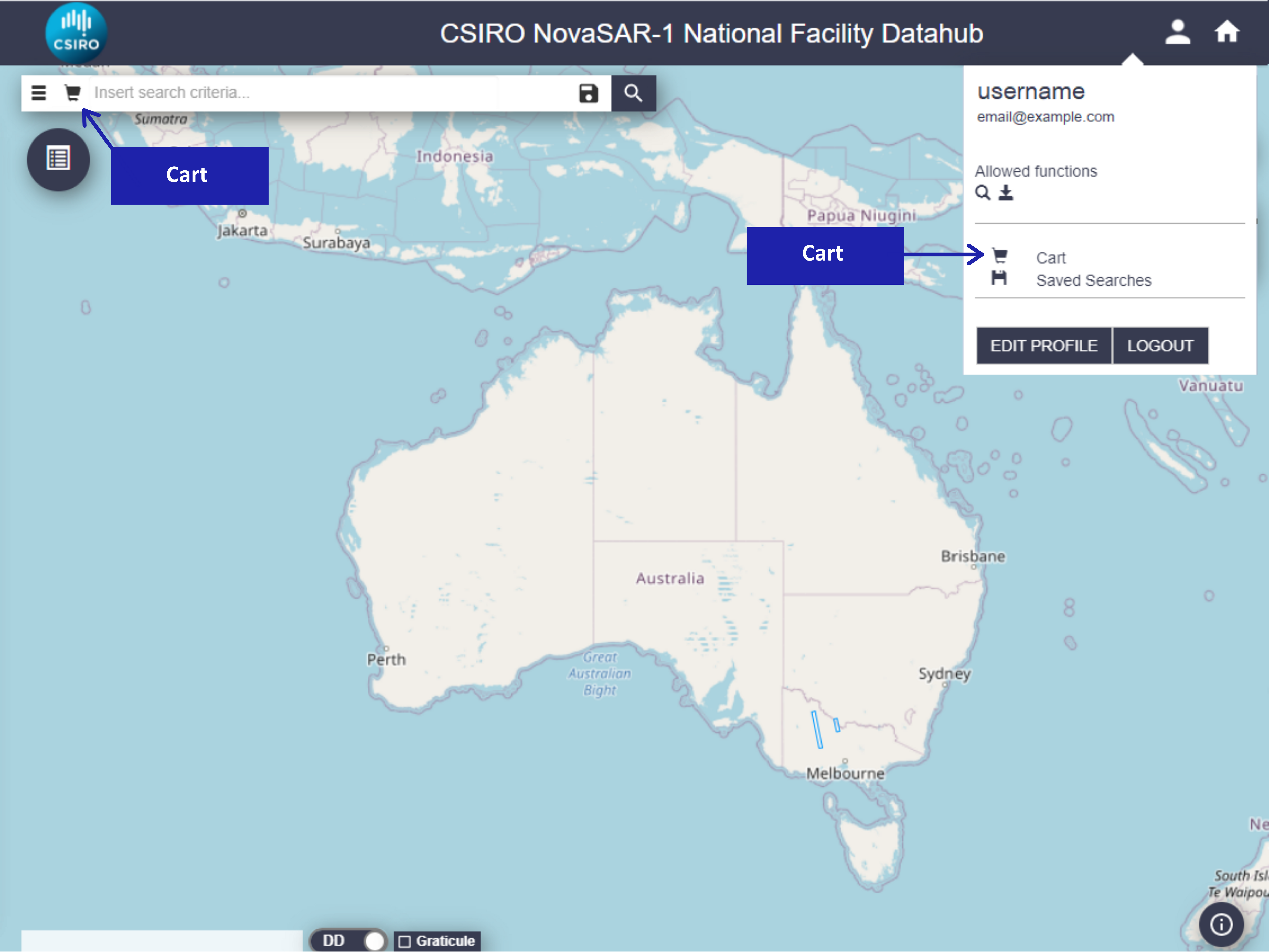
Task: Open the cart icon in search bar
Action: point(73,93)
